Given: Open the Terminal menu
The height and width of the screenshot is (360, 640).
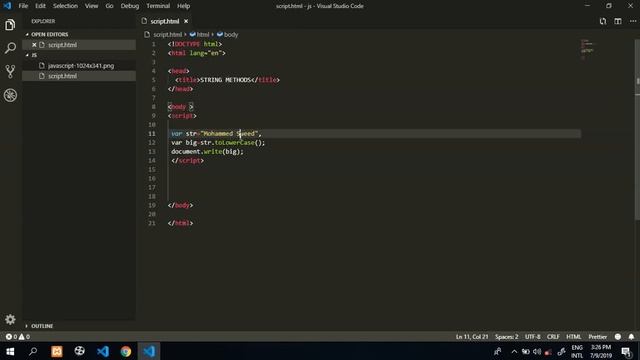Looking at the screenshot, I should click(158, 6).
